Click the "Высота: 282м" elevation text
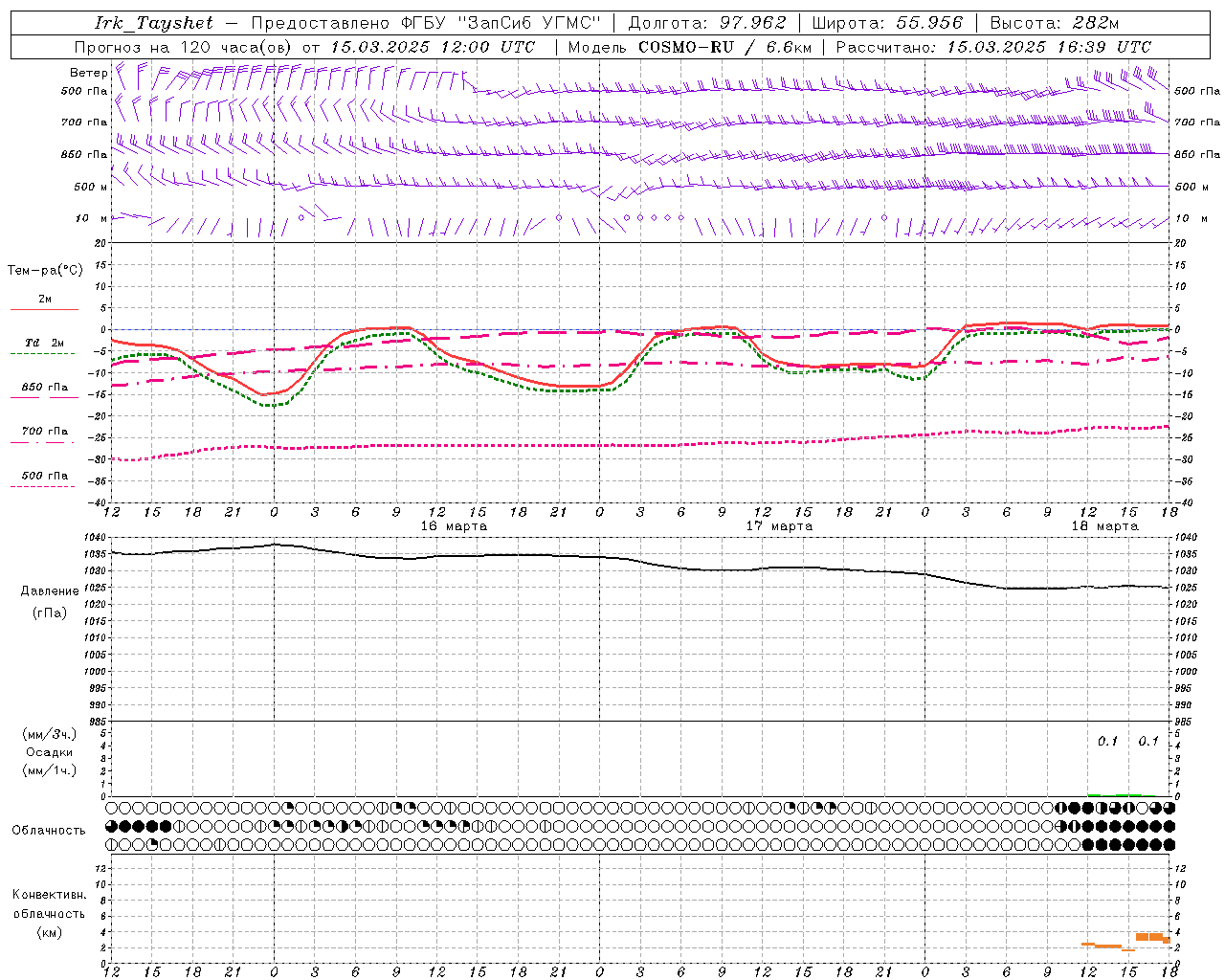This screenshot has width=1225, height=980. 1054,23
